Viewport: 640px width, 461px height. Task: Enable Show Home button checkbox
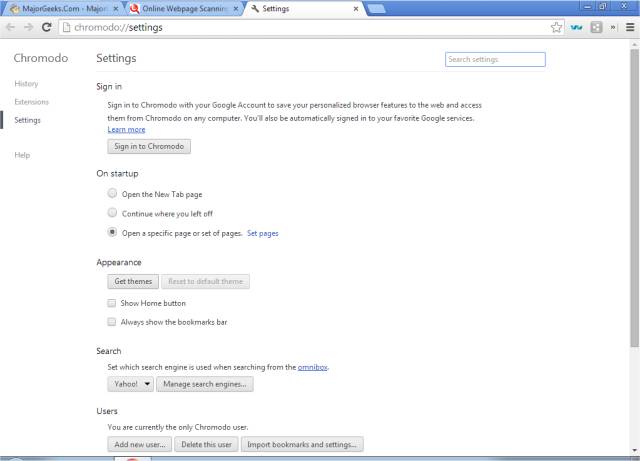click(111, 303)
